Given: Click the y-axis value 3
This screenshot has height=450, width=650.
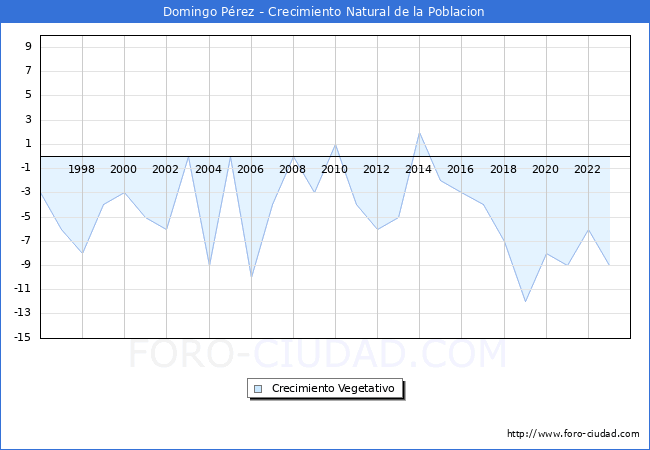Looking at the screenshot, I should click(x=28, y=119).
